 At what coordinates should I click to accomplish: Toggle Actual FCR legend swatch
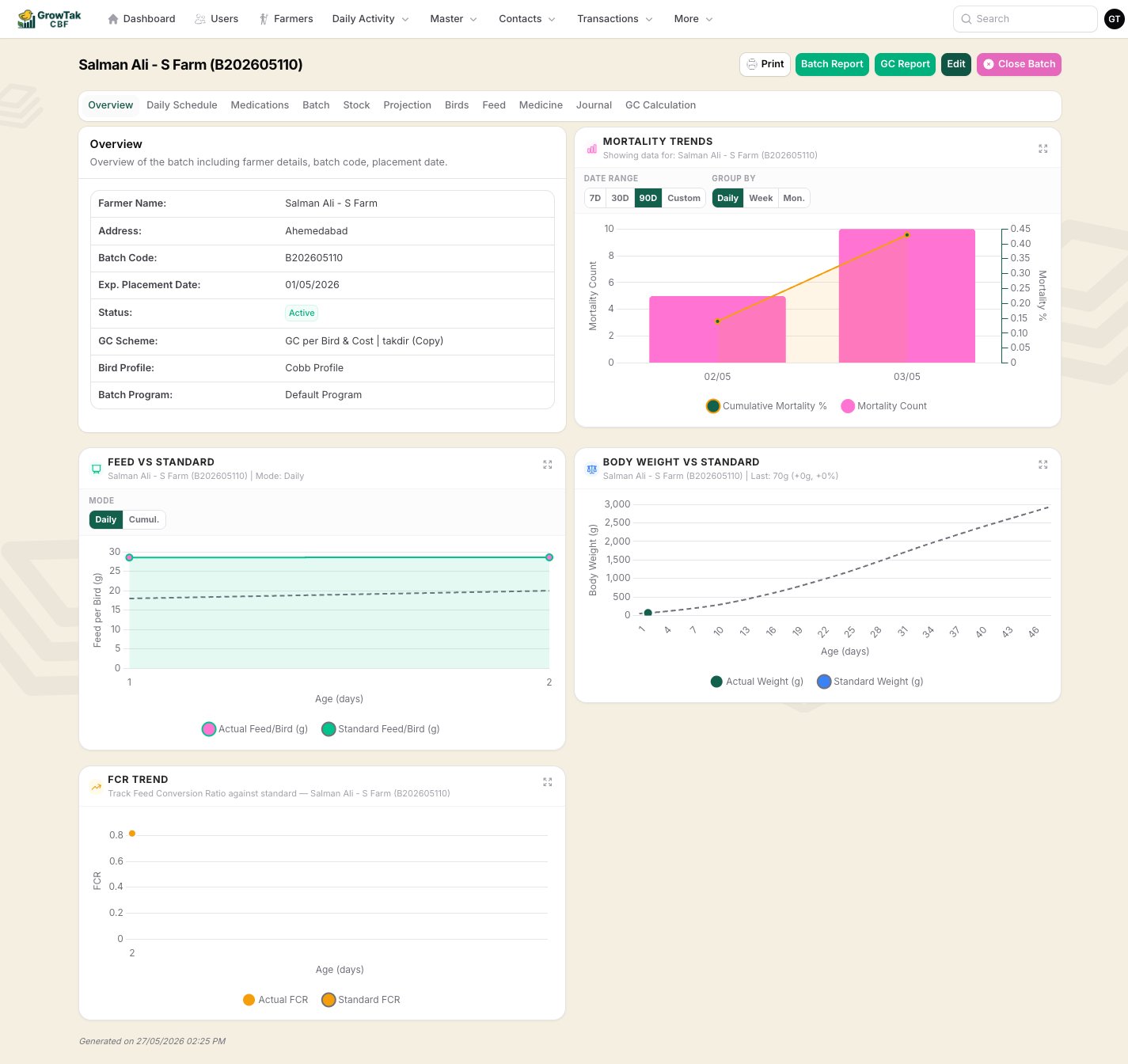(x=249, y=1000)
